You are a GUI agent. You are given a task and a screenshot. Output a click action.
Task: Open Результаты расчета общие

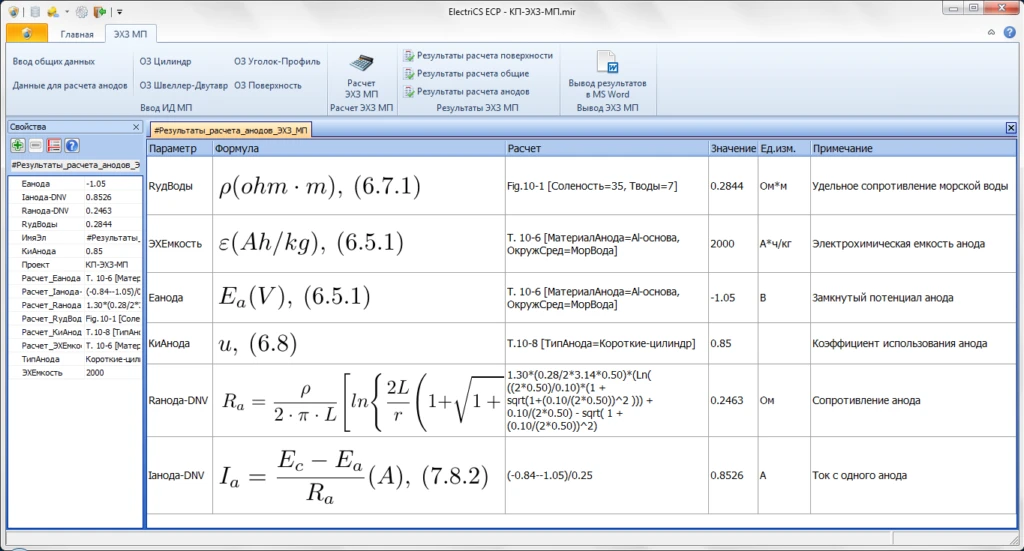(472, 73)
